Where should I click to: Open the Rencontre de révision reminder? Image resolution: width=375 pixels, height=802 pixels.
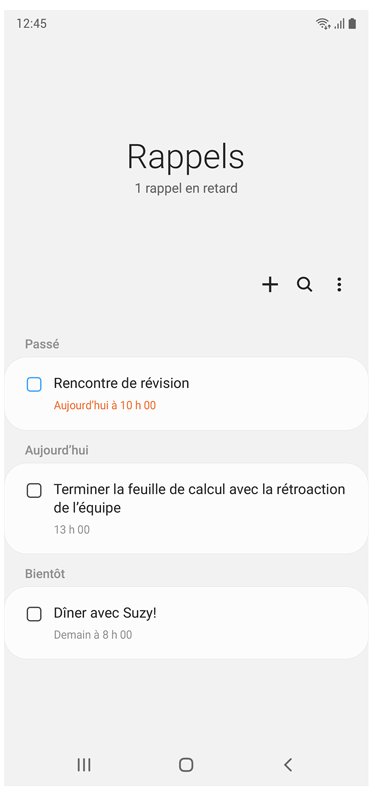121,383
